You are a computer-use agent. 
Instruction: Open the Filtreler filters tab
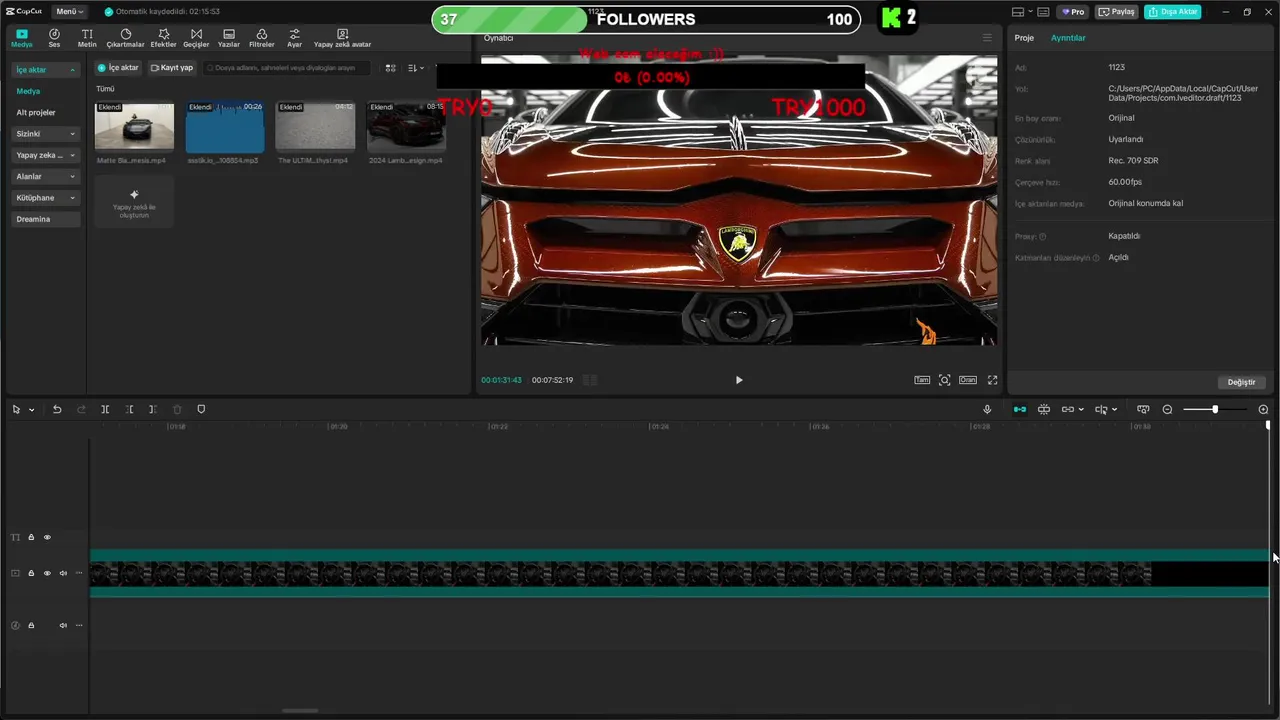(x=261, y=38)
